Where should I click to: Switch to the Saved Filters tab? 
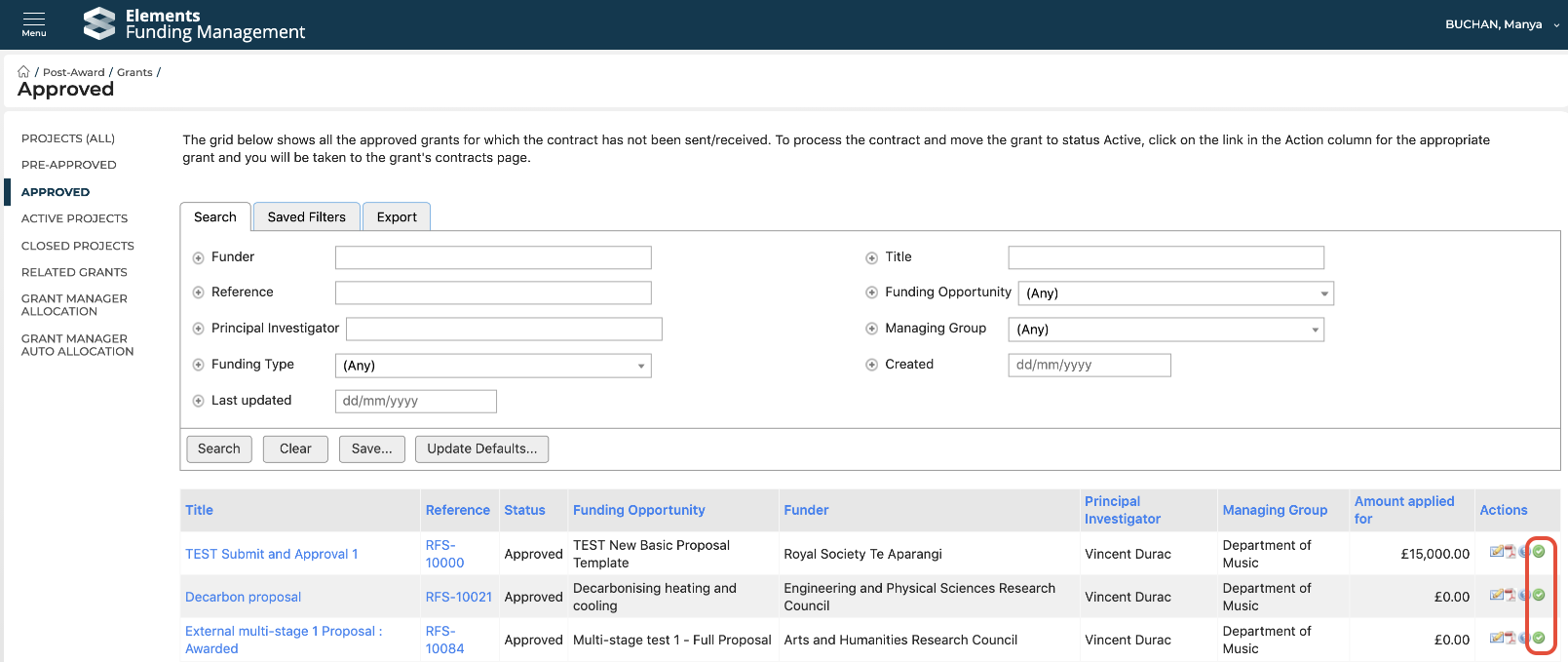306,217
